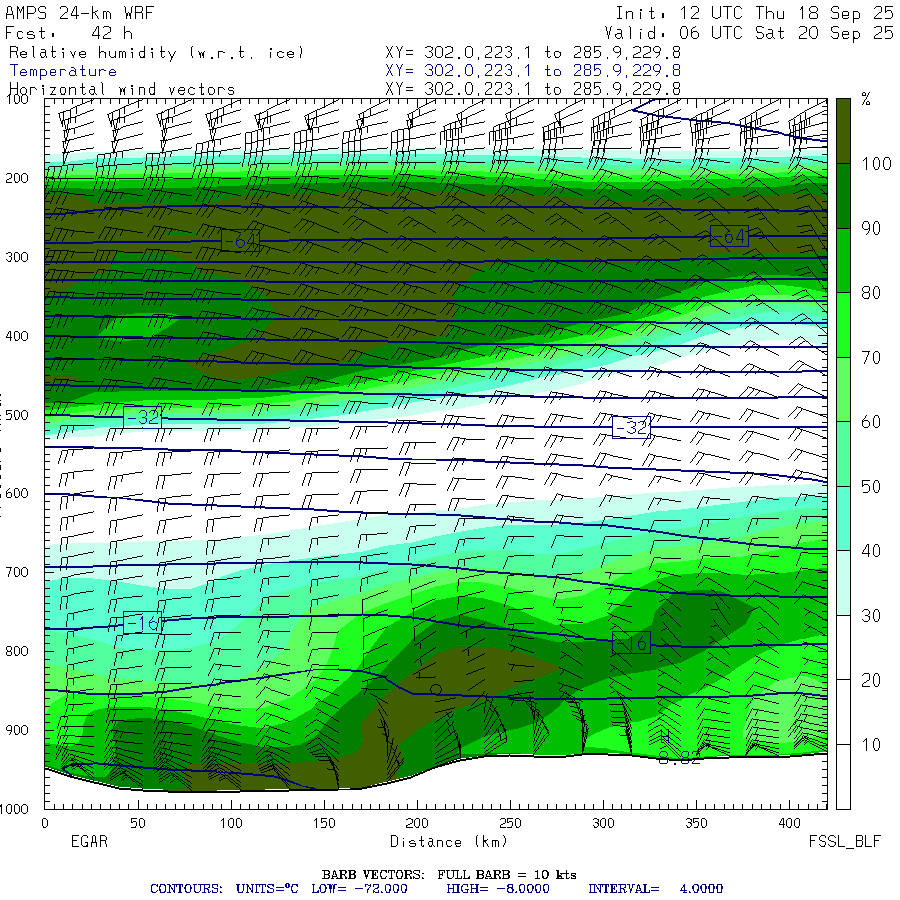Click the 'INTERVAL= 4.0000' value
This screenshot has width=900, height=900.
click(655, 889)
